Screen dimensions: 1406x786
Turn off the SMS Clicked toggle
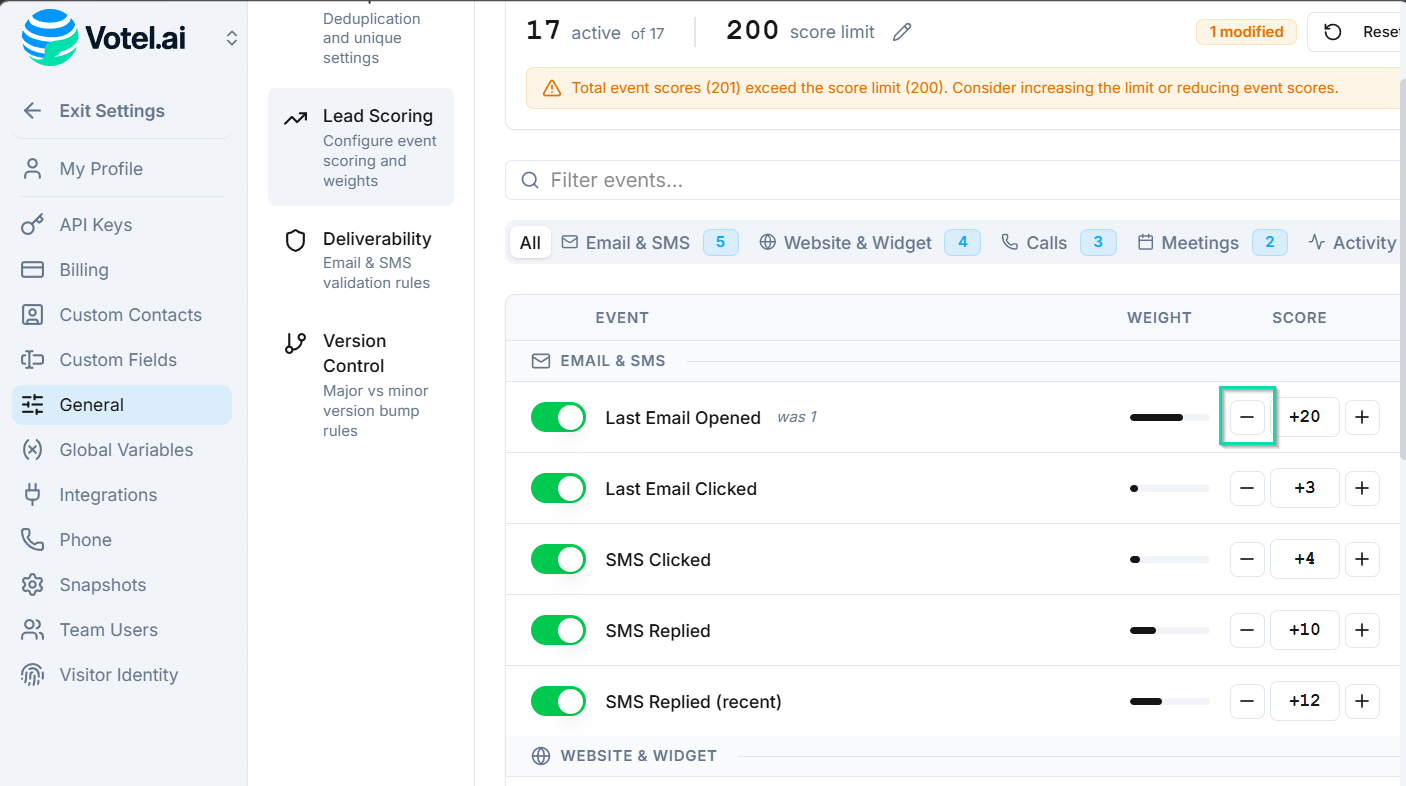[558, 559]
